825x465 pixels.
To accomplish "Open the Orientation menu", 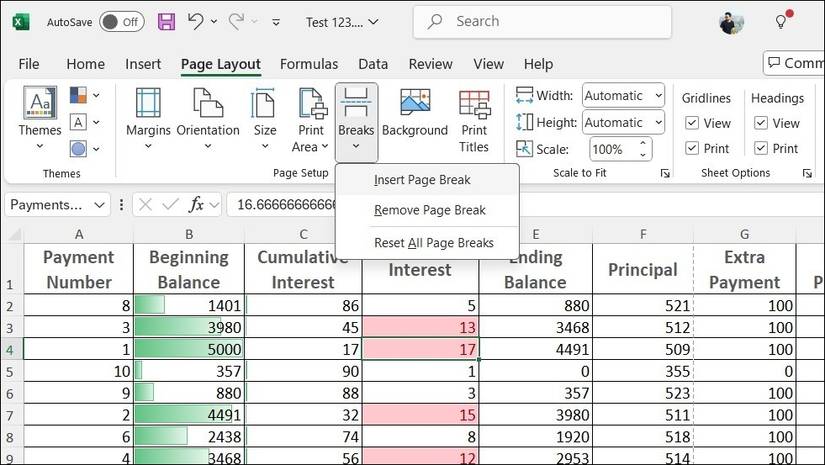I will [208, 119].
